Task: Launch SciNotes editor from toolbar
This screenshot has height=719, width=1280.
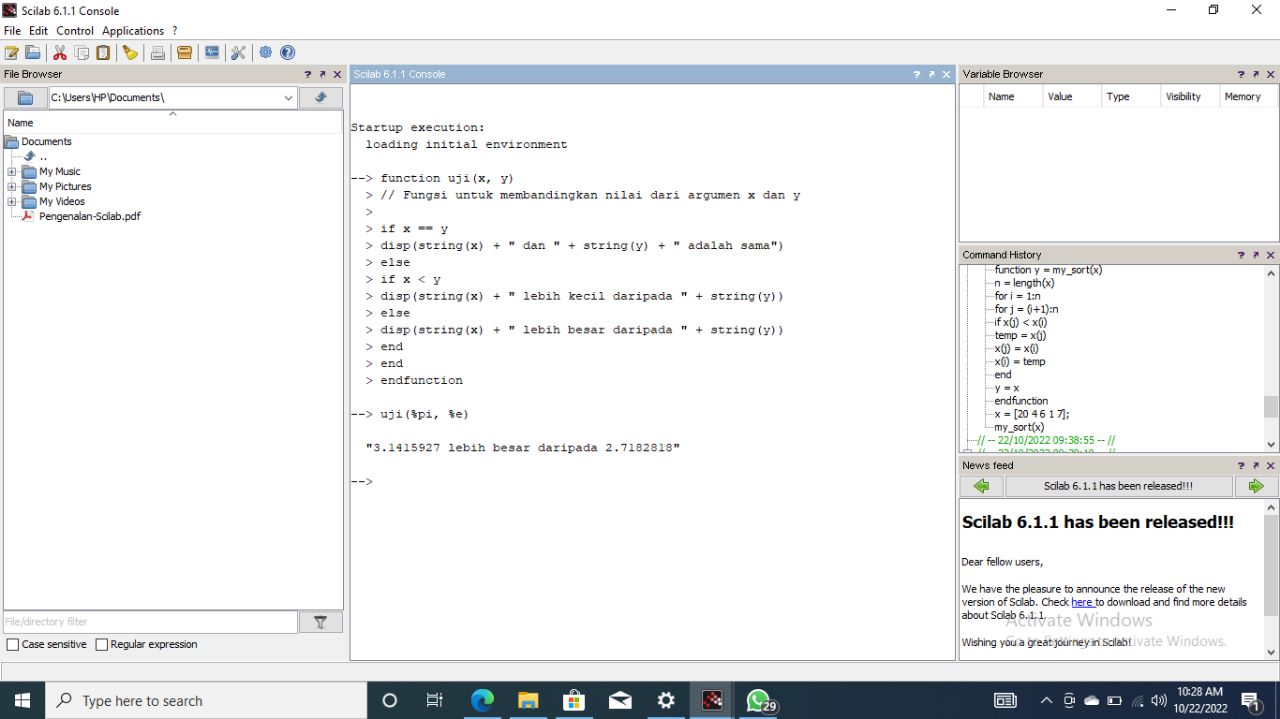Action: click(x=12, y=53)
